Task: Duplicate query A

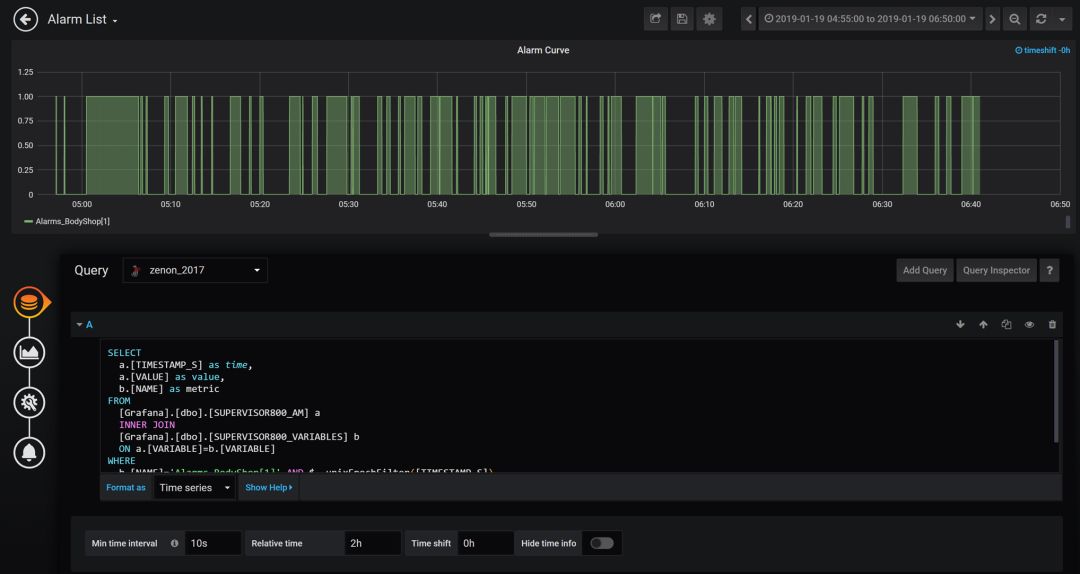Action: 1006,325
